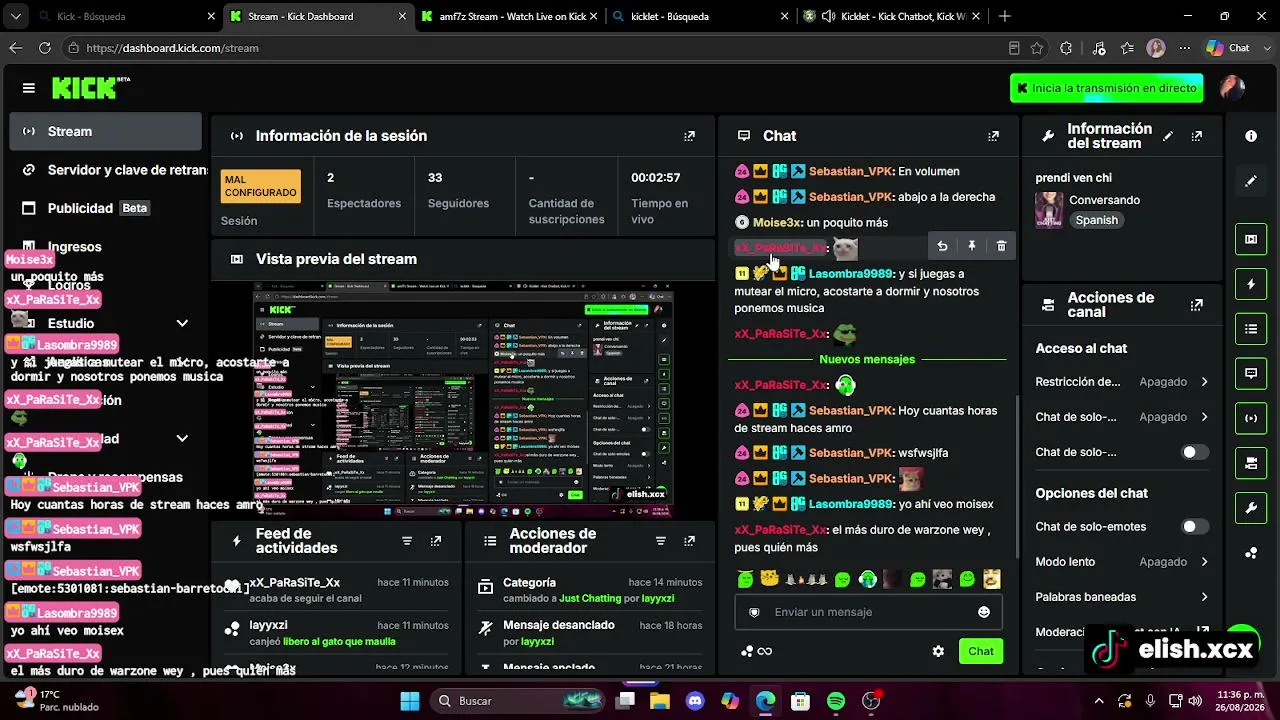This screenshot has width=1280, height=720.
Task: Open chat settings gear icon
Action: point(938,651)
